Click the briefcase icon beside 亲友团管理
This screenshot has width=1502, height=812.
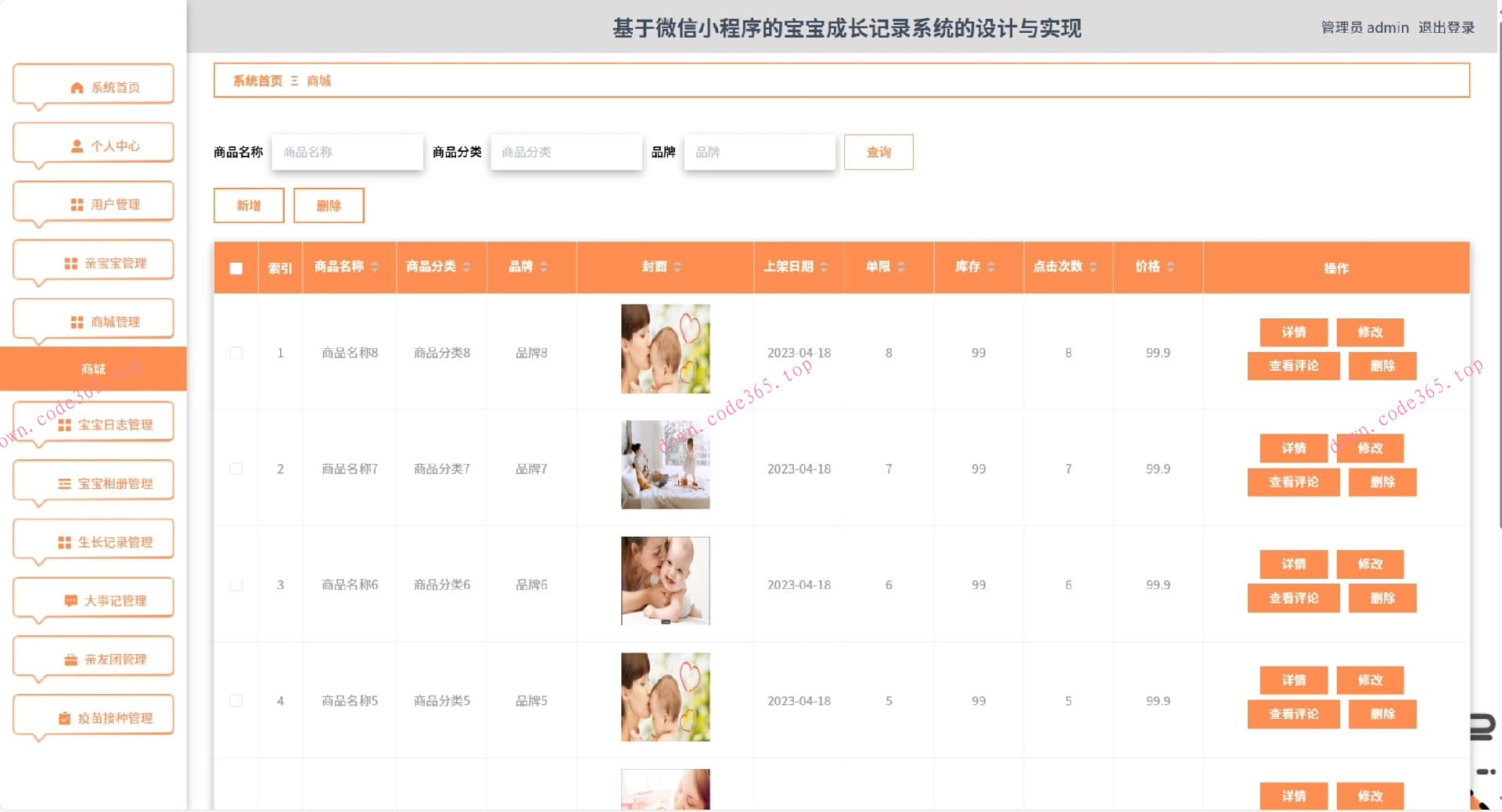tap(70, 659)
